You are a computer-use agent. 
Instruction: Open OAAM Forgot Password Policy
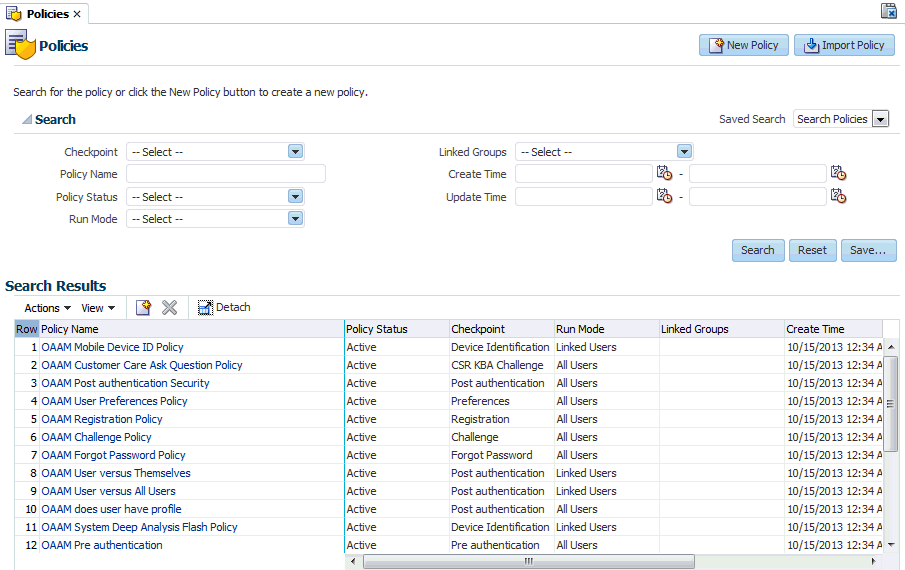[x=113, y=455]
